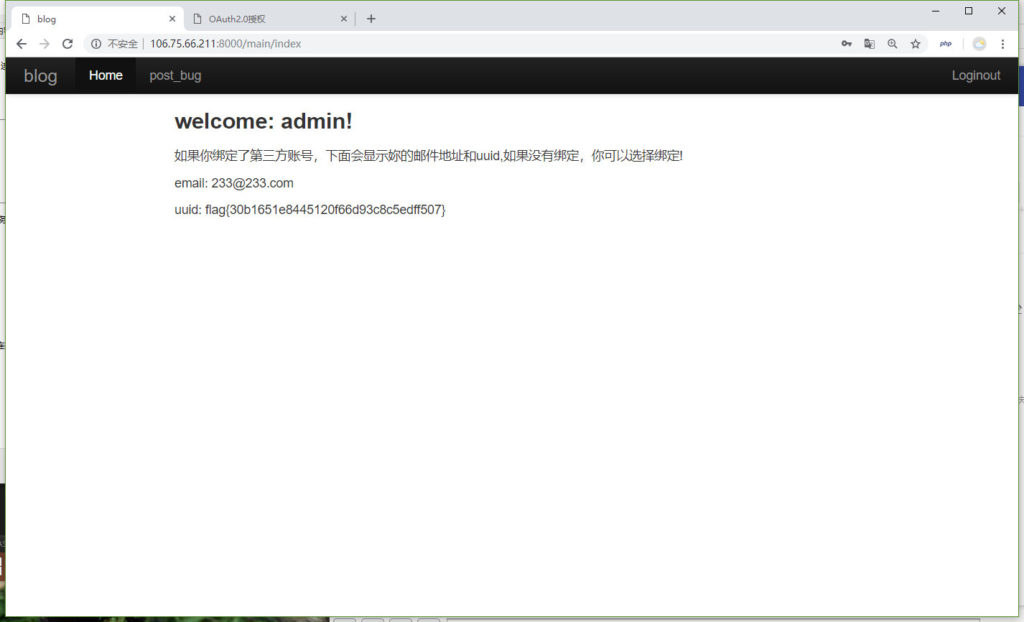Open the browser profile avatar

coord(979,44)
